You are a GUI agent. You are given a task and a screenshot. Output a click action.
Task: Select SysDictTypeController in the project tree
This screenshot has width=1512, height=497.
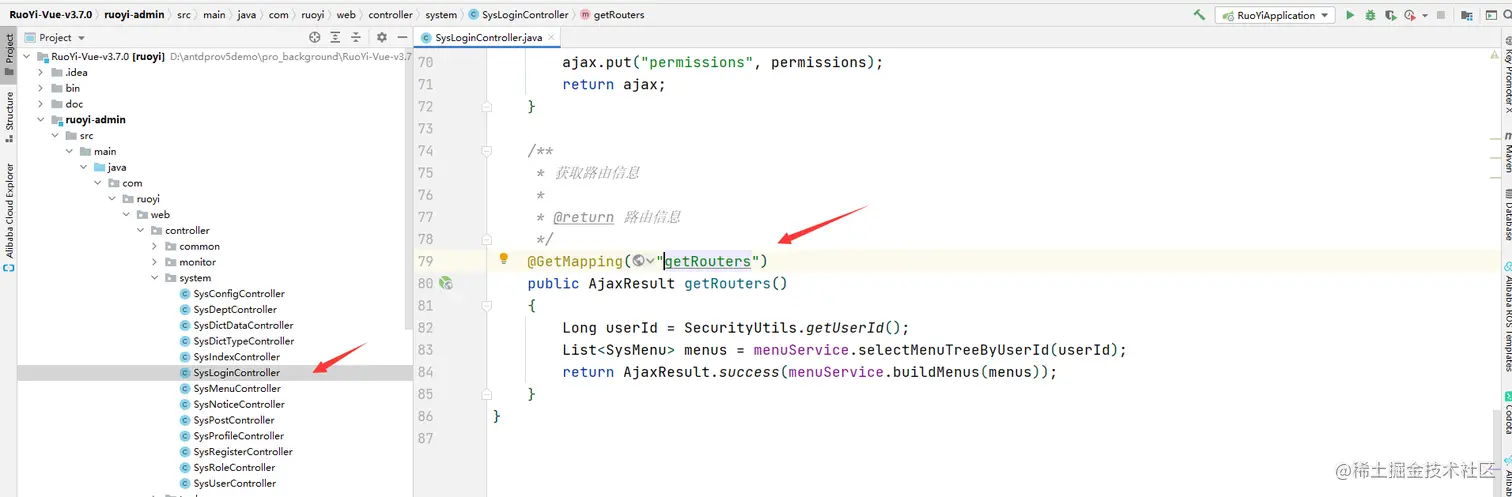coord(244,341)
